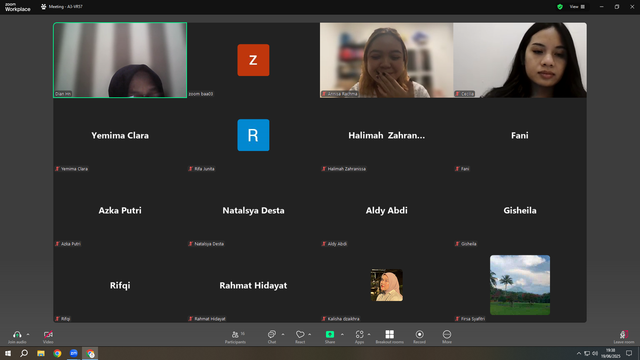Select the Fani participant tile
The image size is (640, 360).
[520, 135]
